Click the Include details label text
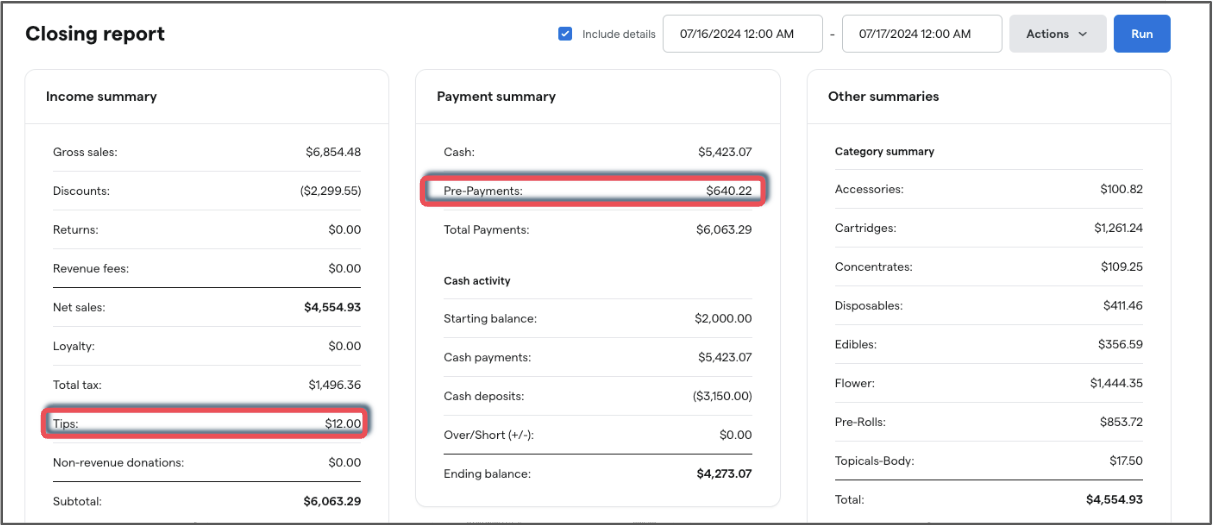Image resolution: width=1213 pixels, height=525 pixels. tap(619, 34)
